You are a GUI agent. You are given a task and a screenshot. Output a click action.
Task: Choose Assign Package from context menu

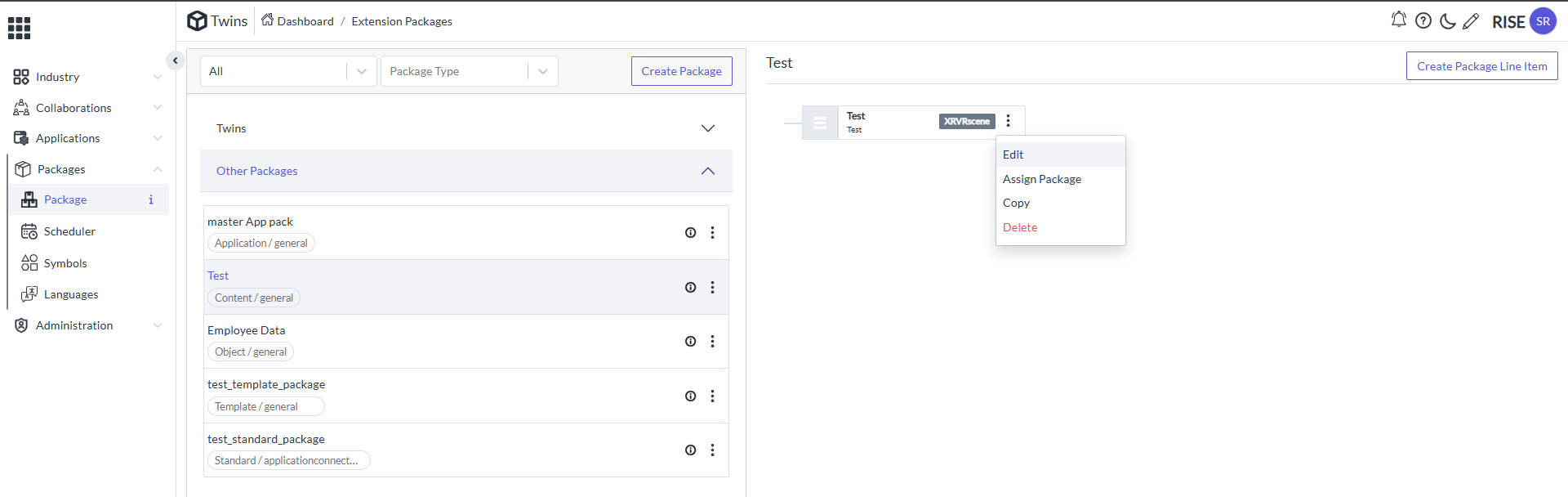point(1061,179)
